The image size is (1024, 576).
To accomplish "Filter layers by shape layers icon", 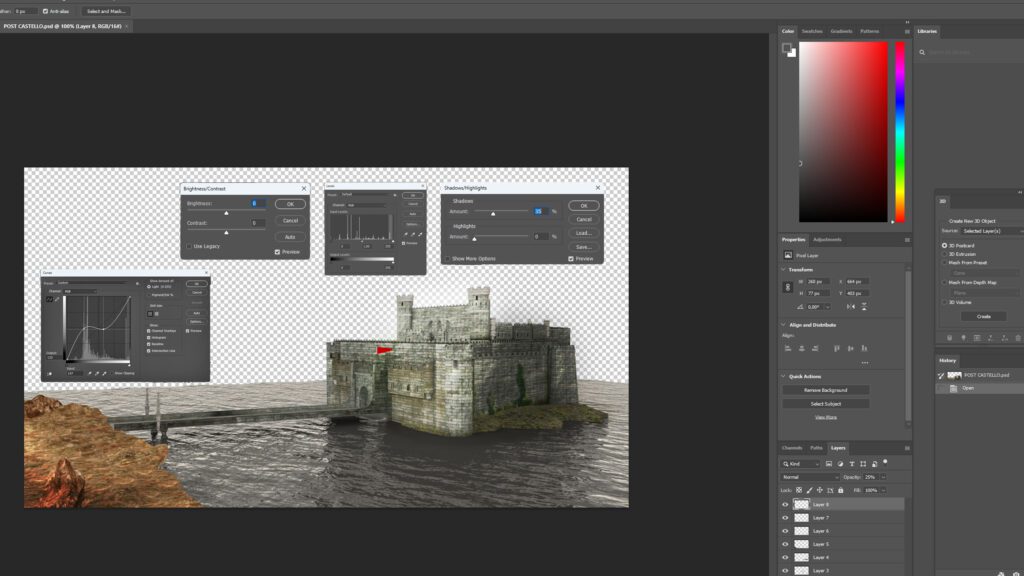I will [x=863, y=464].
